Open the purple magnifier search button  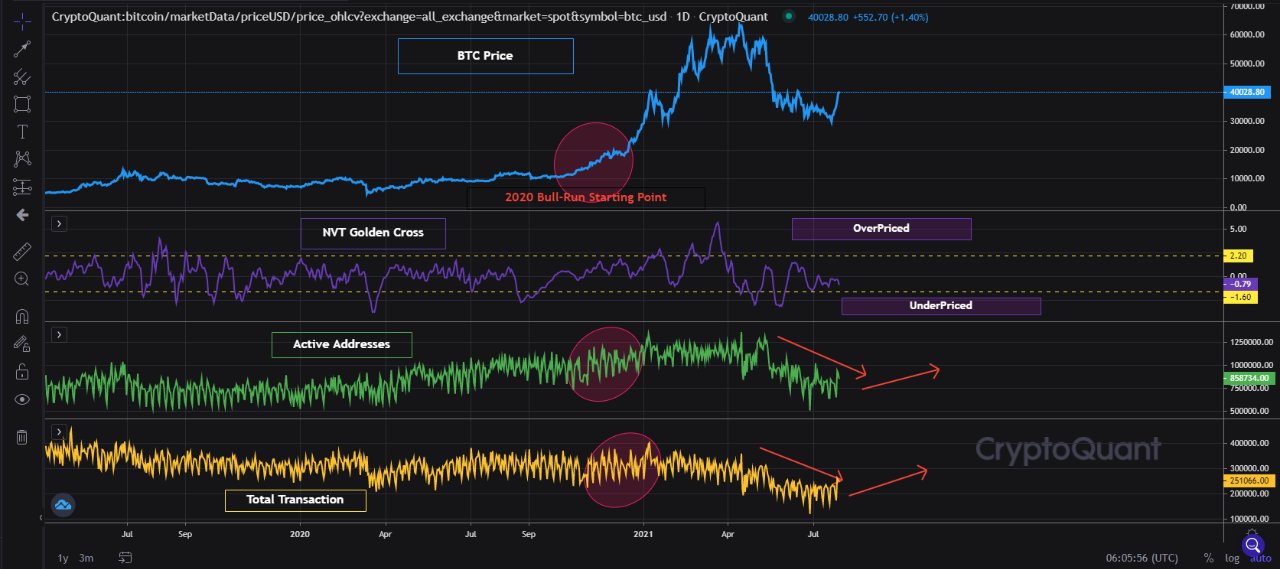(x=1252, y=544)
